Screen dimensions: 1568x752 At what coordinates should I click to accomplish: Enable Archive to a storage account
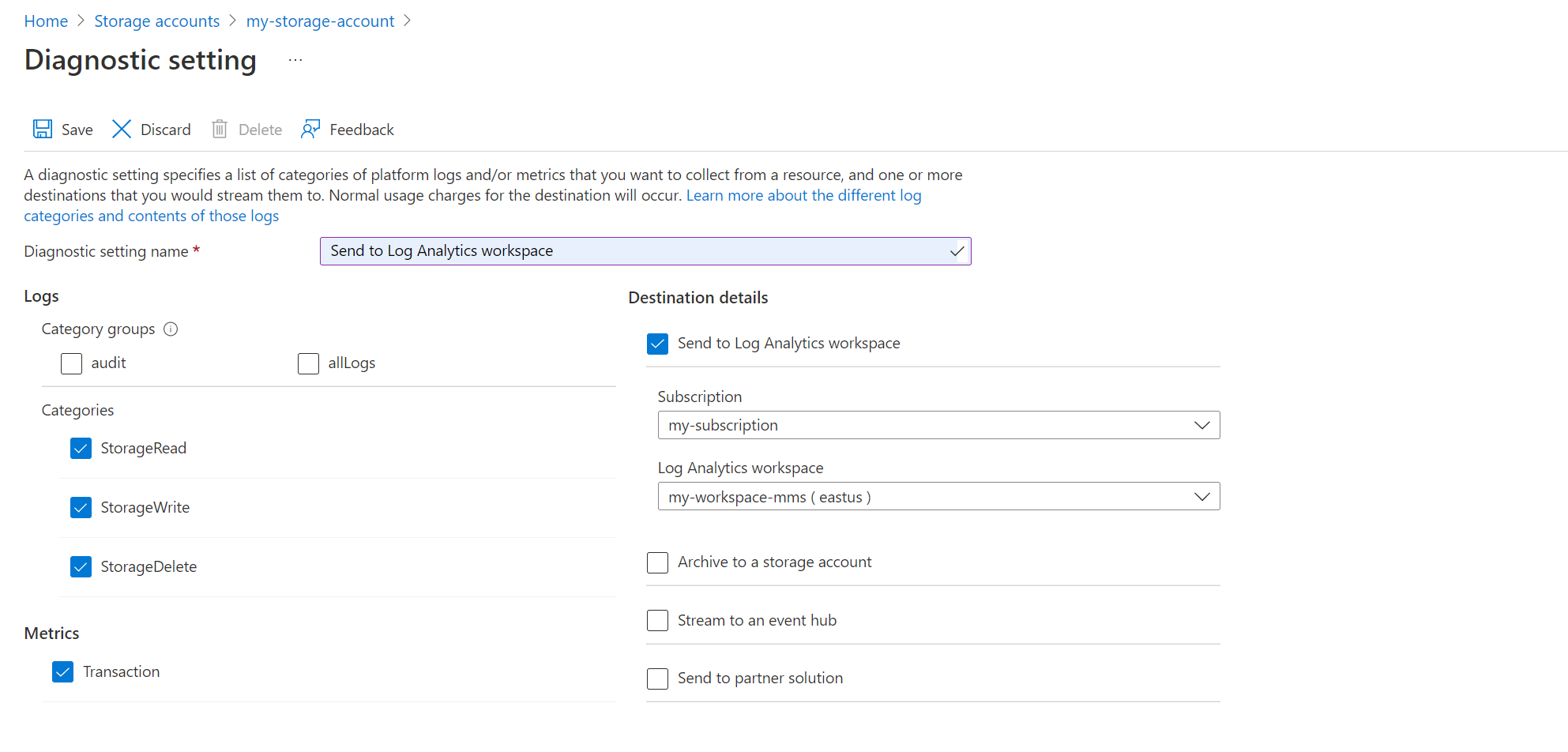tap(657, 562)
